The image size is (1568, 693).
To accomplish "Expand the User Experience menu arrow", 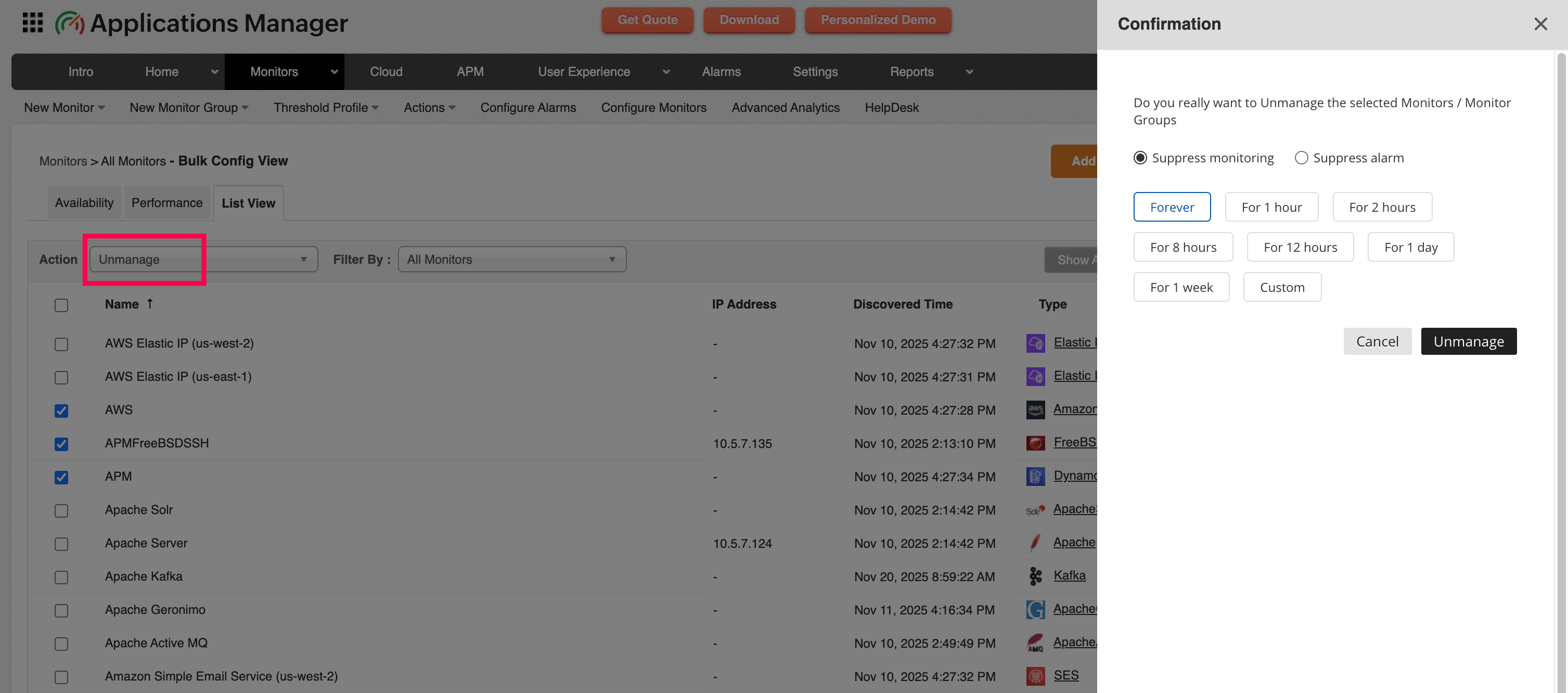I will [x=666, y=72].
